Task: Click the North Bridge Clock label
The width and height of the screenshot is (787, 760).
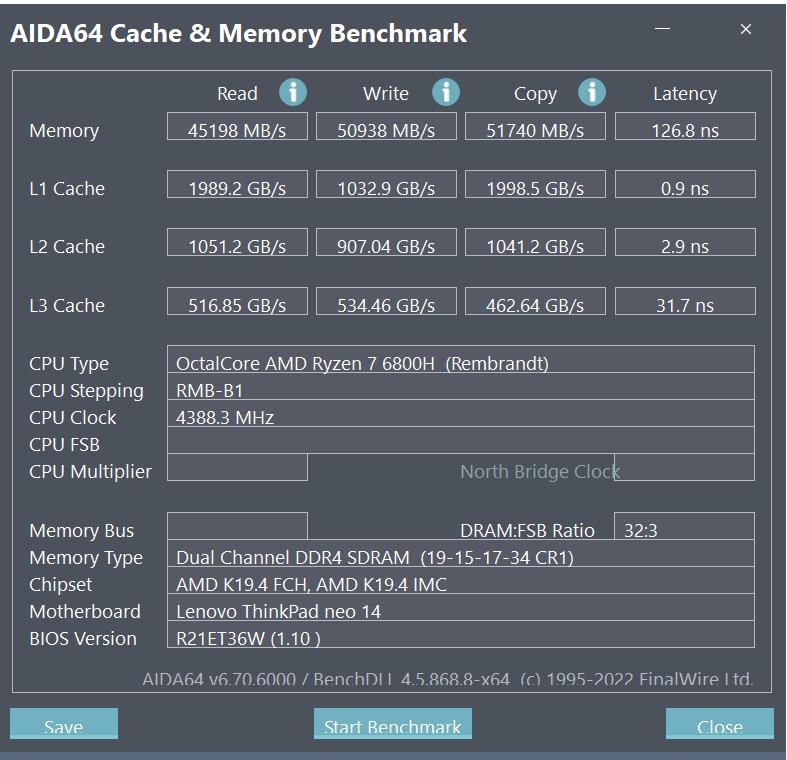Action: pos(540,472)
